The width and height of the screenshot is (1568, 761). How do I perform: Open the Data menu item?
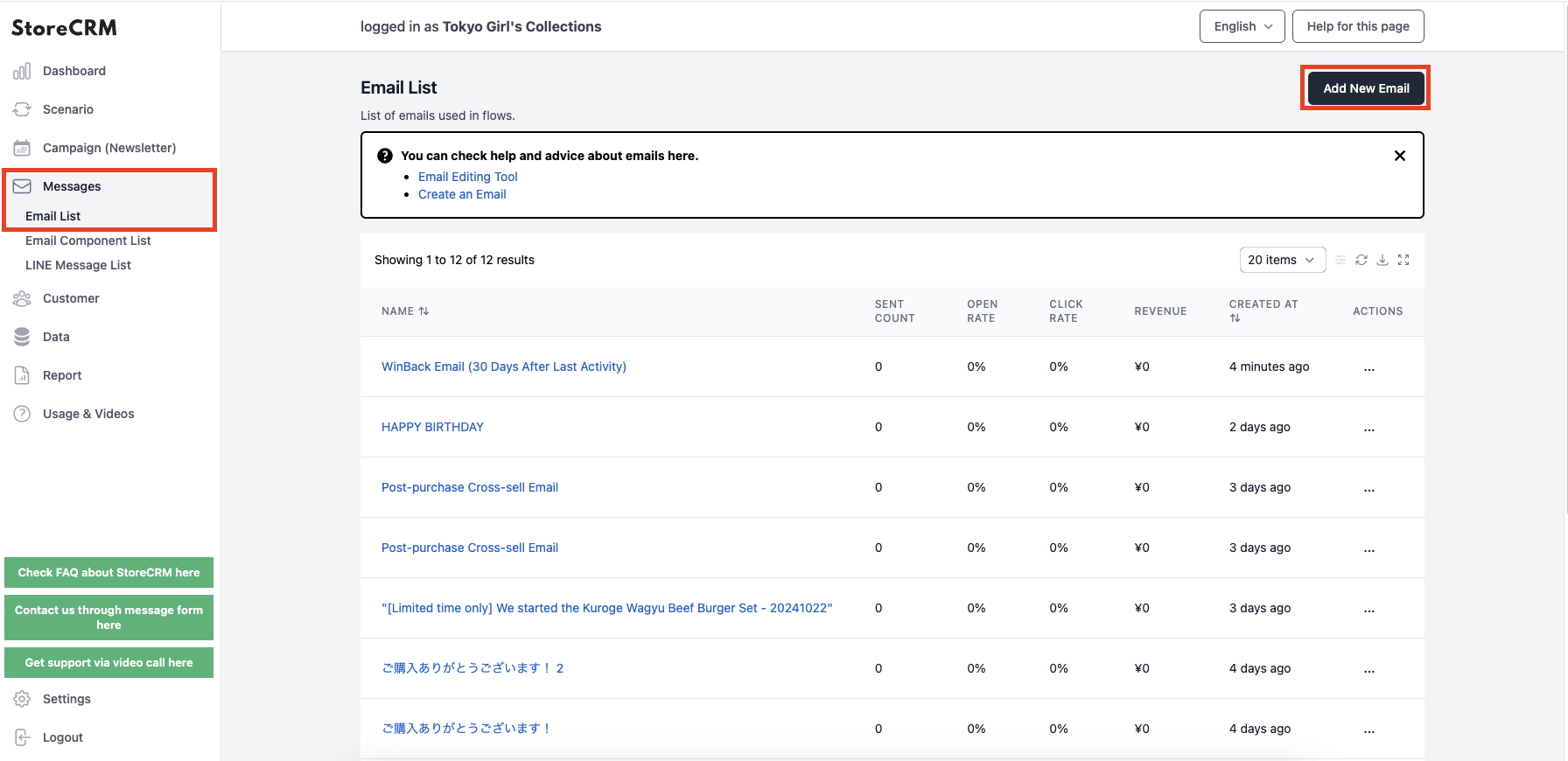click(56, 337)
